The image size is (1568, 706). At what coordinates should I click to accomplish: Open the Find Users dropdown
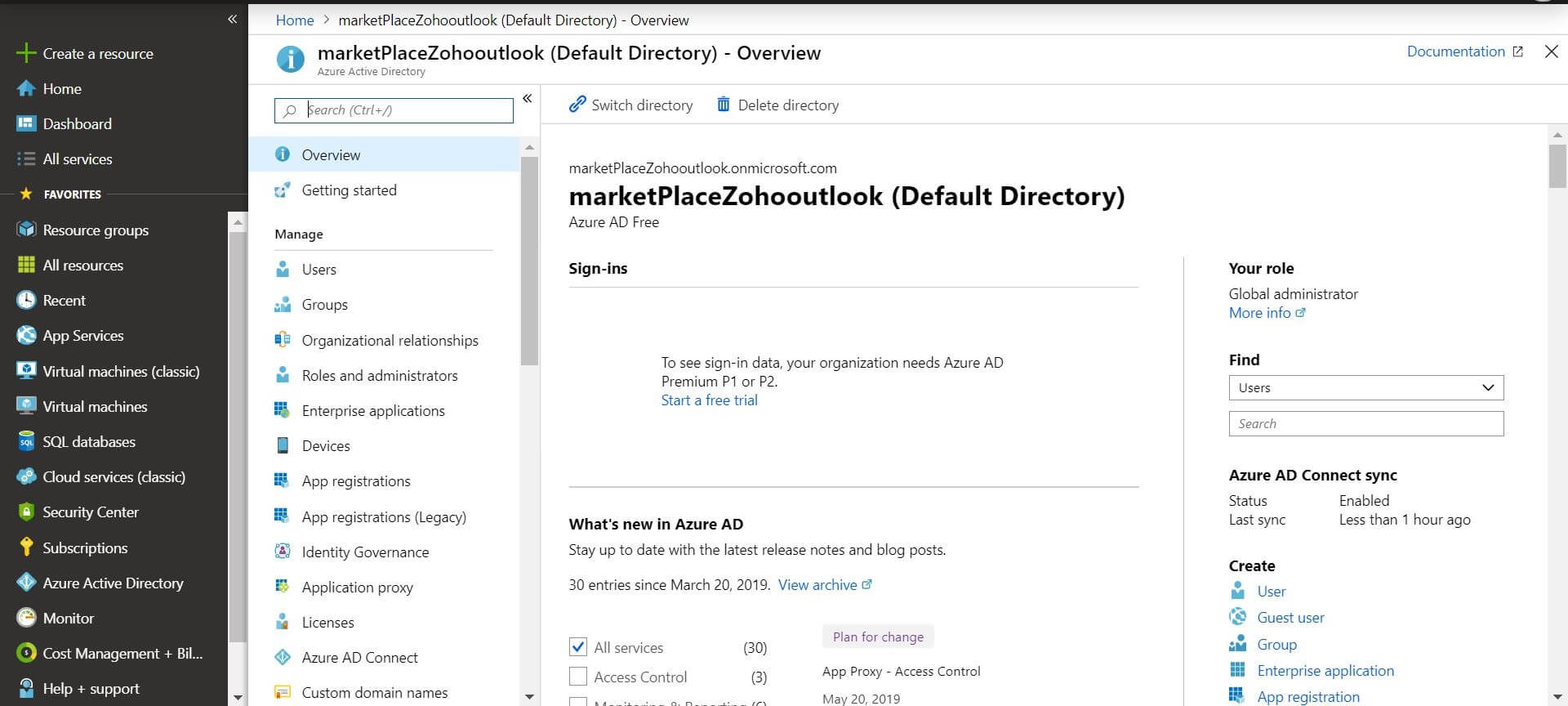tap(1365, 387)
